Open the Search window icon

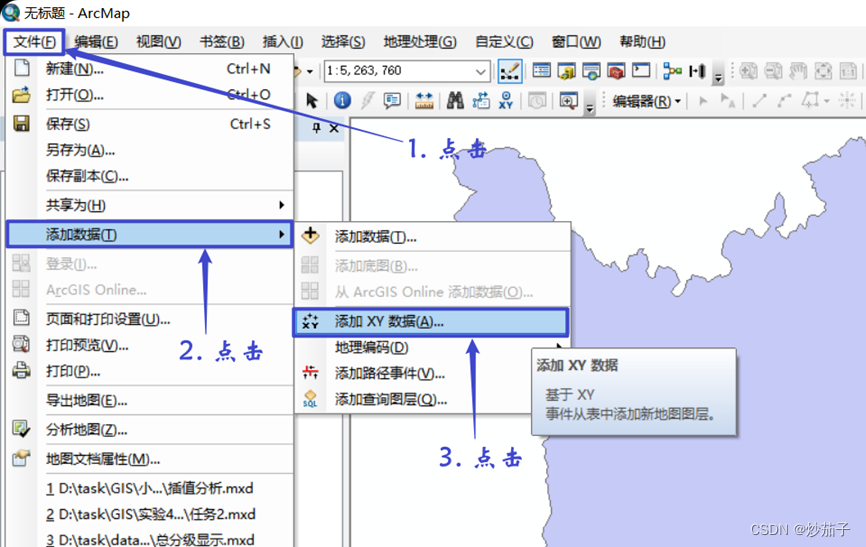tap(591, 71)
